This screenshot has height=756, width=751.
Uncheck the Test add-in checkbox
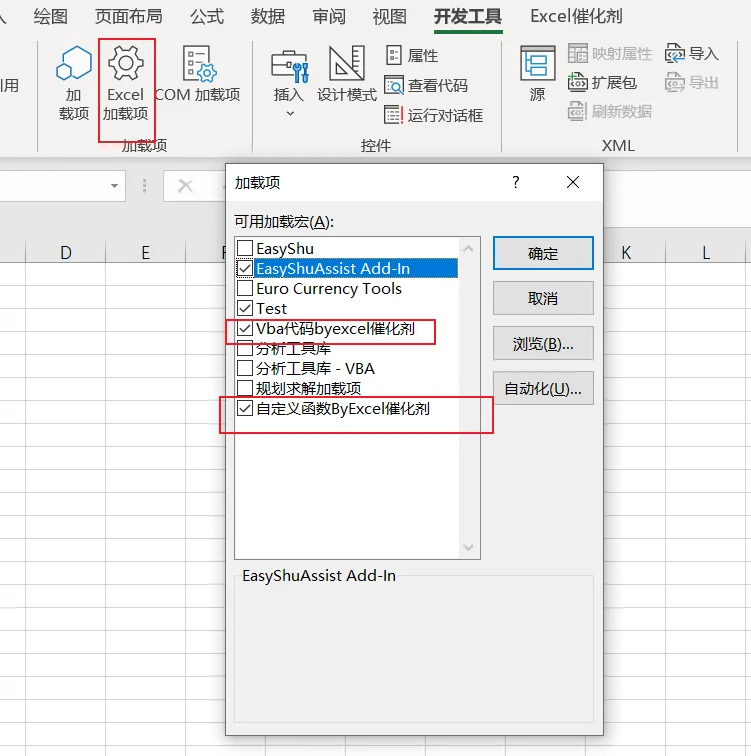[x=245, y=308]
